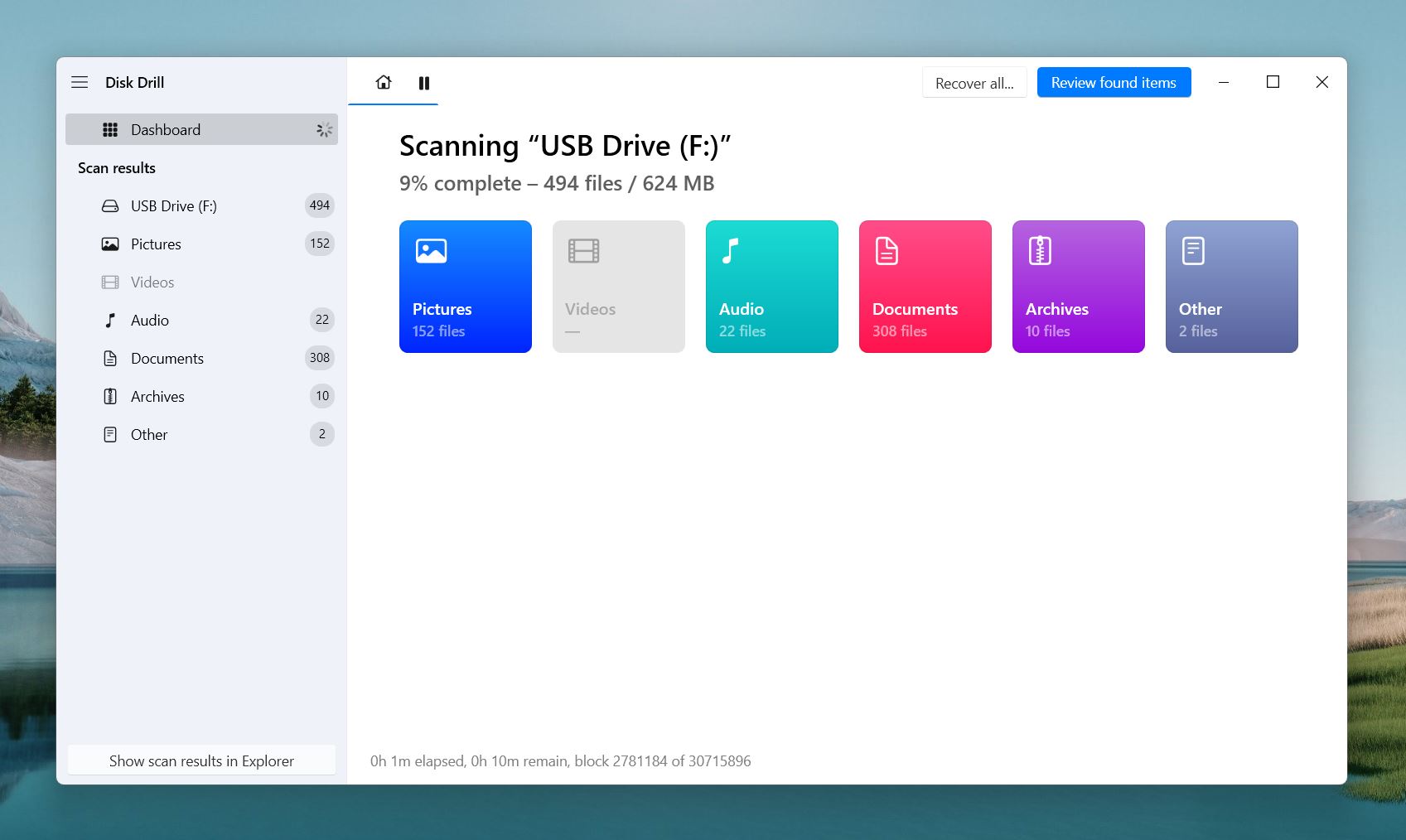Minimize the Disk Drill window
Viewport: 1406px width, 840px height.
pyautogui.click(x=1224, y=82)
